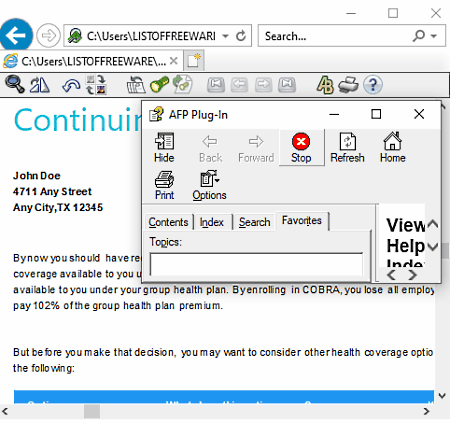Go to first page with toolbar button
The width and height of the screenshot is (450, 423).
(x=216, y=85)
